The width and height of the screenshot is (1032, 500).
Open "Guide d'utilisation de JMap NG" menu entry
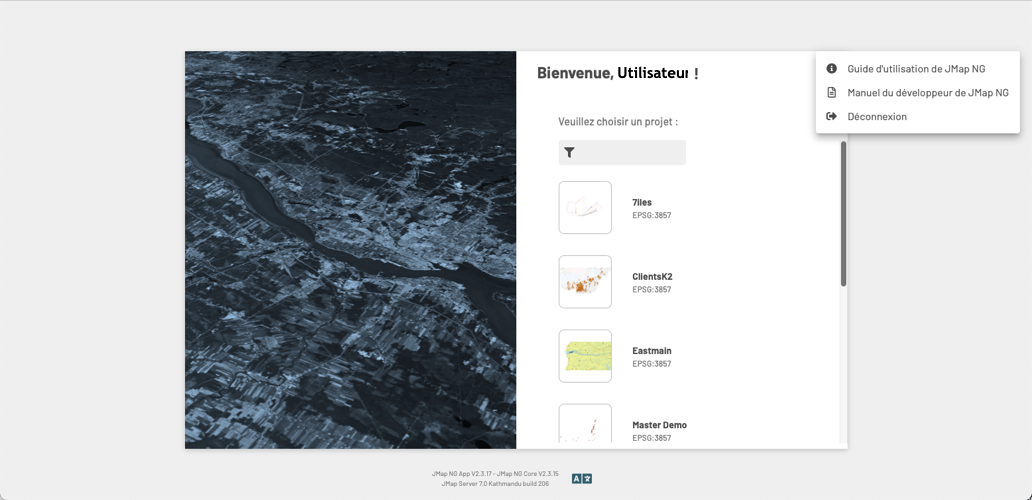click(916, 69)
